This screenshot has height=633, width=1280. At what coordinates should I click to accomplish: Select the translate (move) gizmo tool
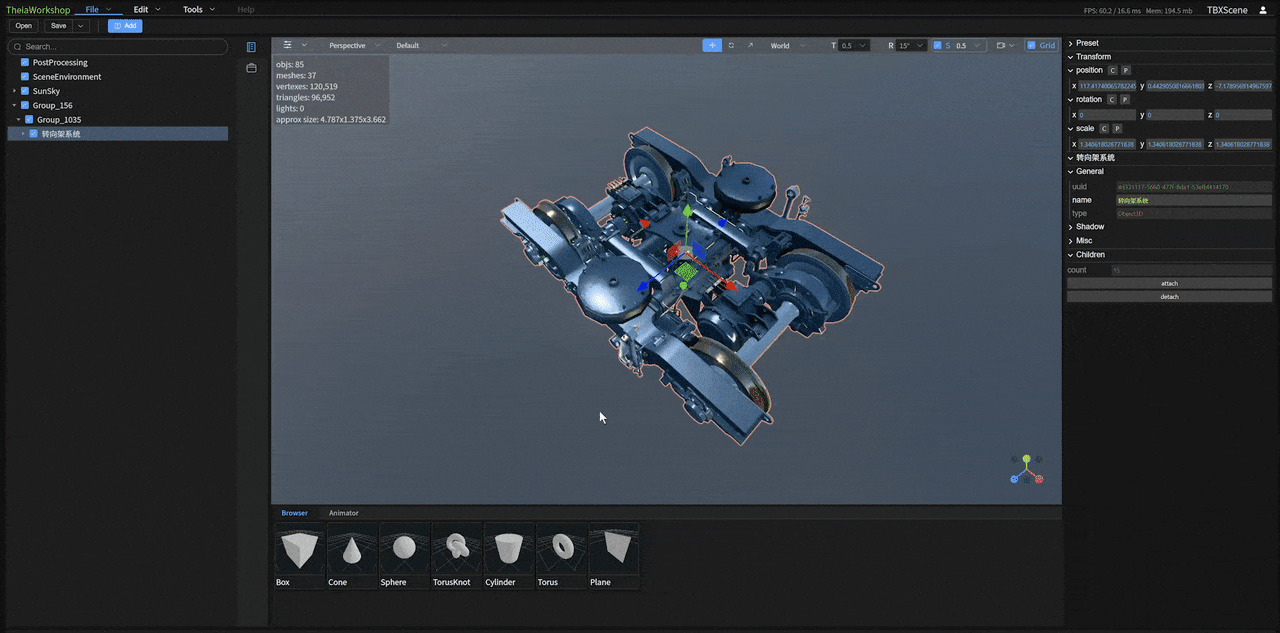[712, 45]
